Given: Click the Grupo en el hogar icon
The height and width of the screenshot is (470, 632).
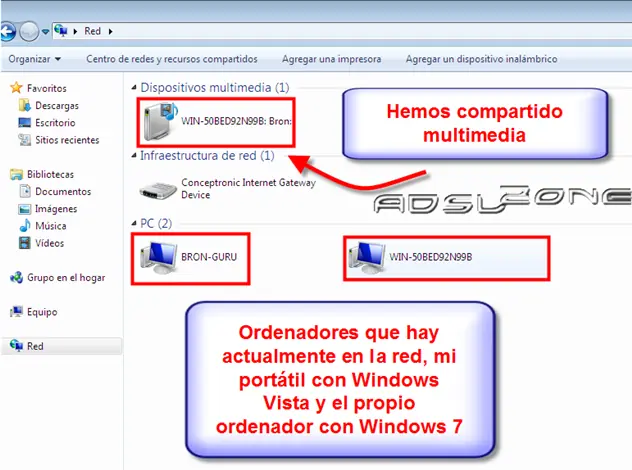Looking at the screenshot, I should [x=17, y=277].
